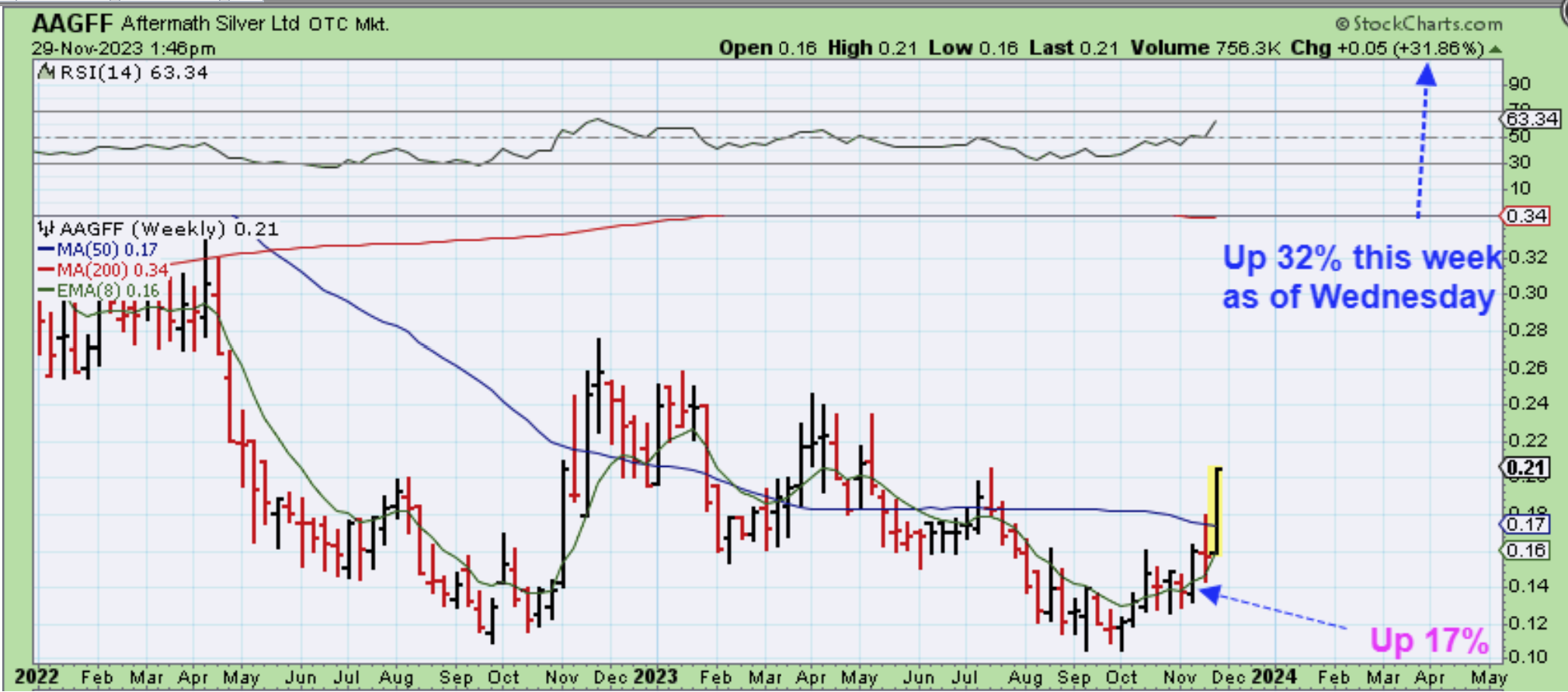
Task: Click the 0.10 price axis label
Action: 1526,657
